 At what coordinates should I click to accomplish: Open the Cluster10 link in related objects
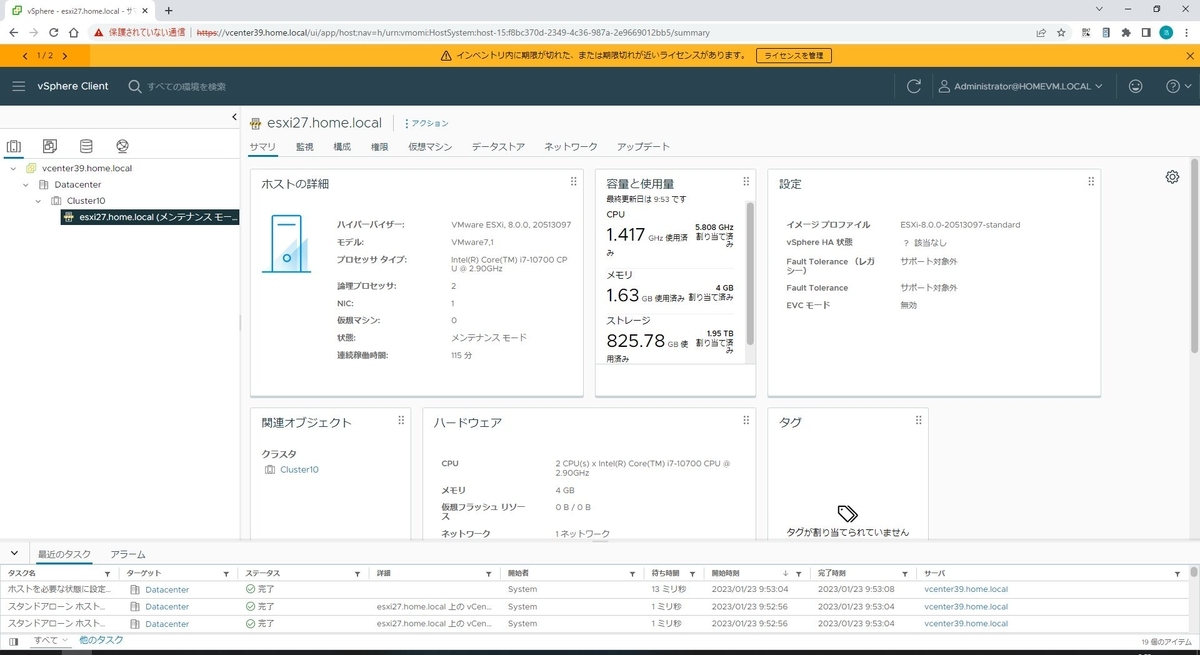[x=299, y=469]
